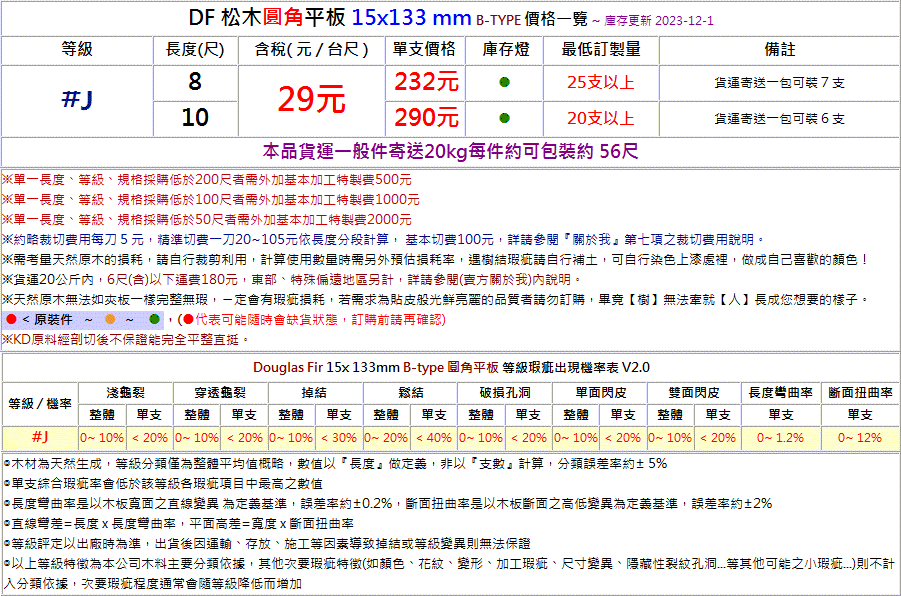Click the '鬆結' defect column header
The height and width of the screenshot is (596, 901).
tap(410, 393)
